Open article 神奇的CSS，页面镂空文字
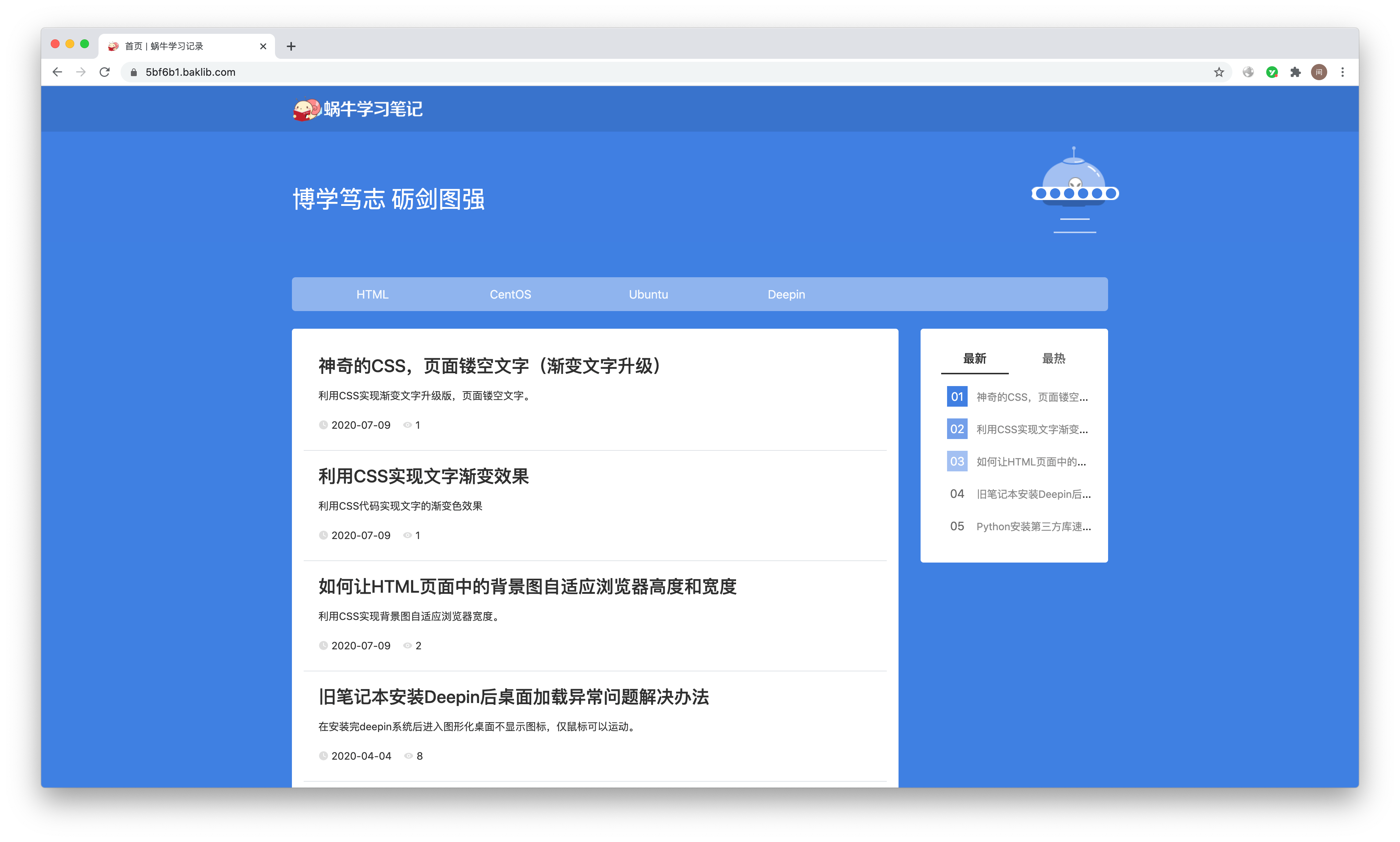 coord(489,366)
